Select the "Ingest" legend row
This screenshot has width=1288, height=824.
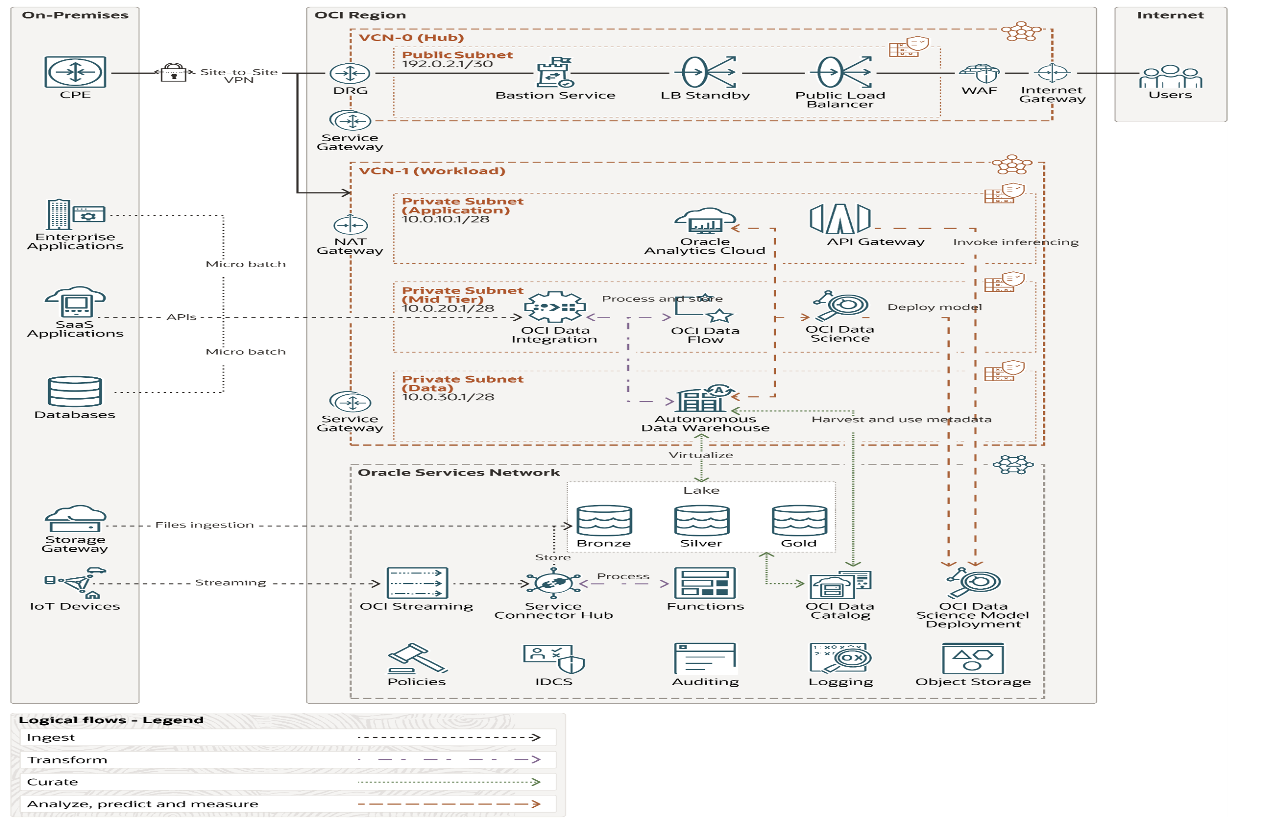point(290,738)
